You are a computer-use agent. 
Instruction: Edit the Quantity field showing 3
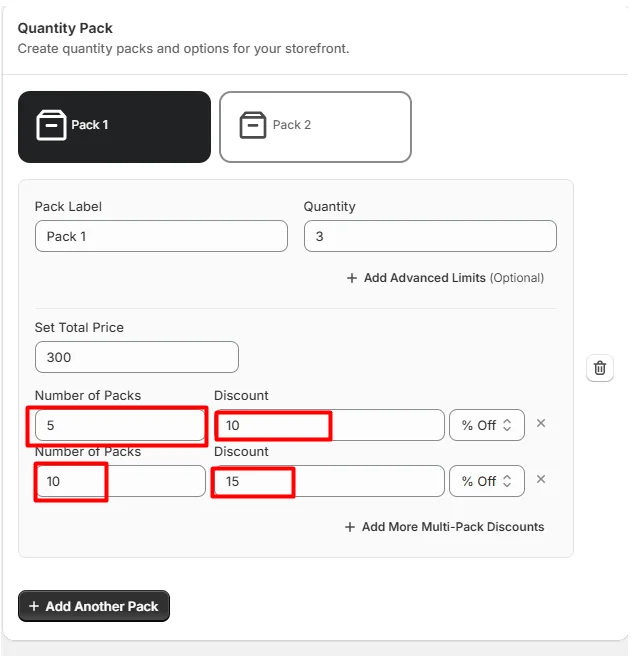pos(430,236)
